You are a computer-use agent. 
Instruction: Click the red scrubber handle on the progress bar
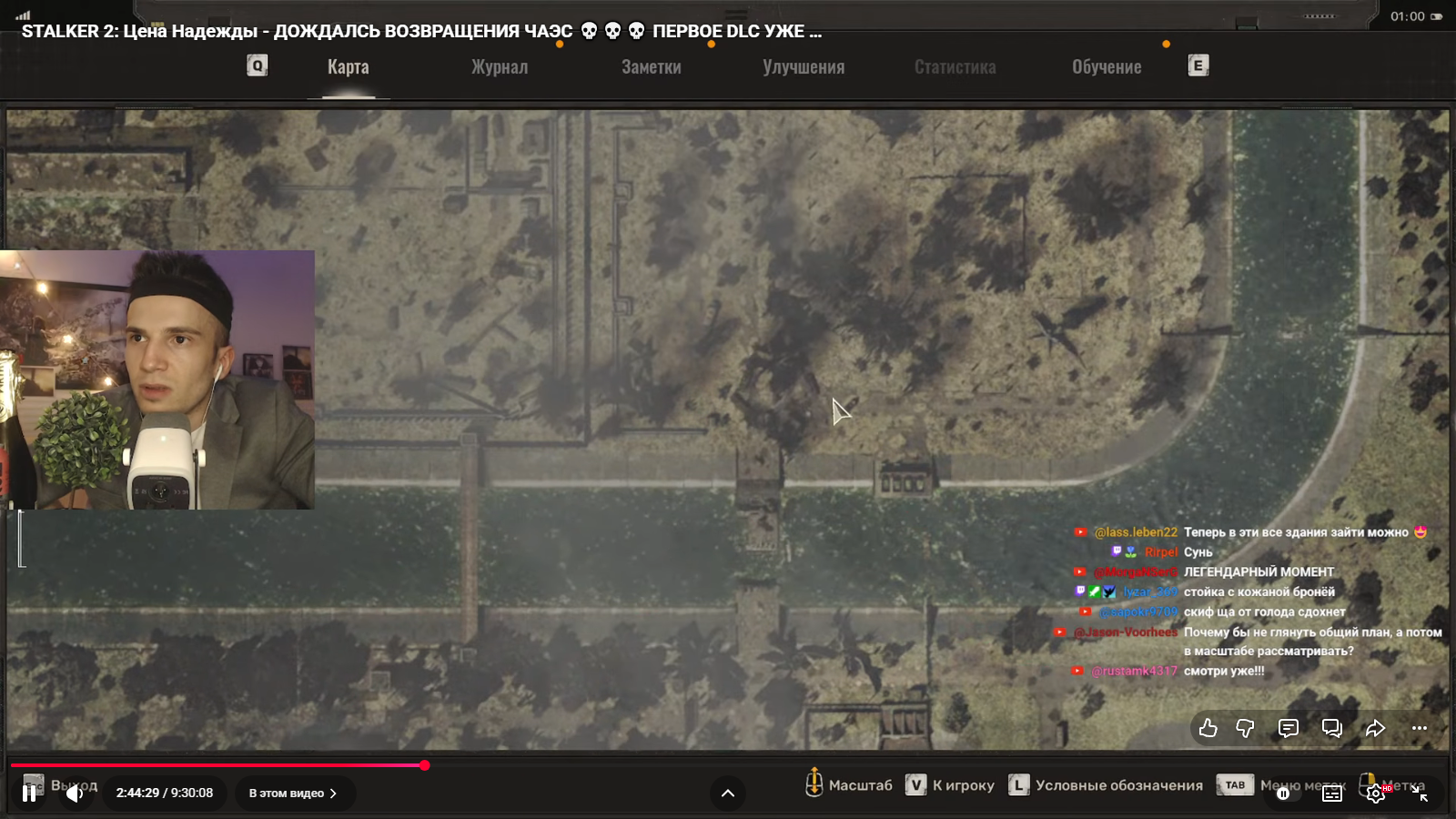[x=424, y=765]
